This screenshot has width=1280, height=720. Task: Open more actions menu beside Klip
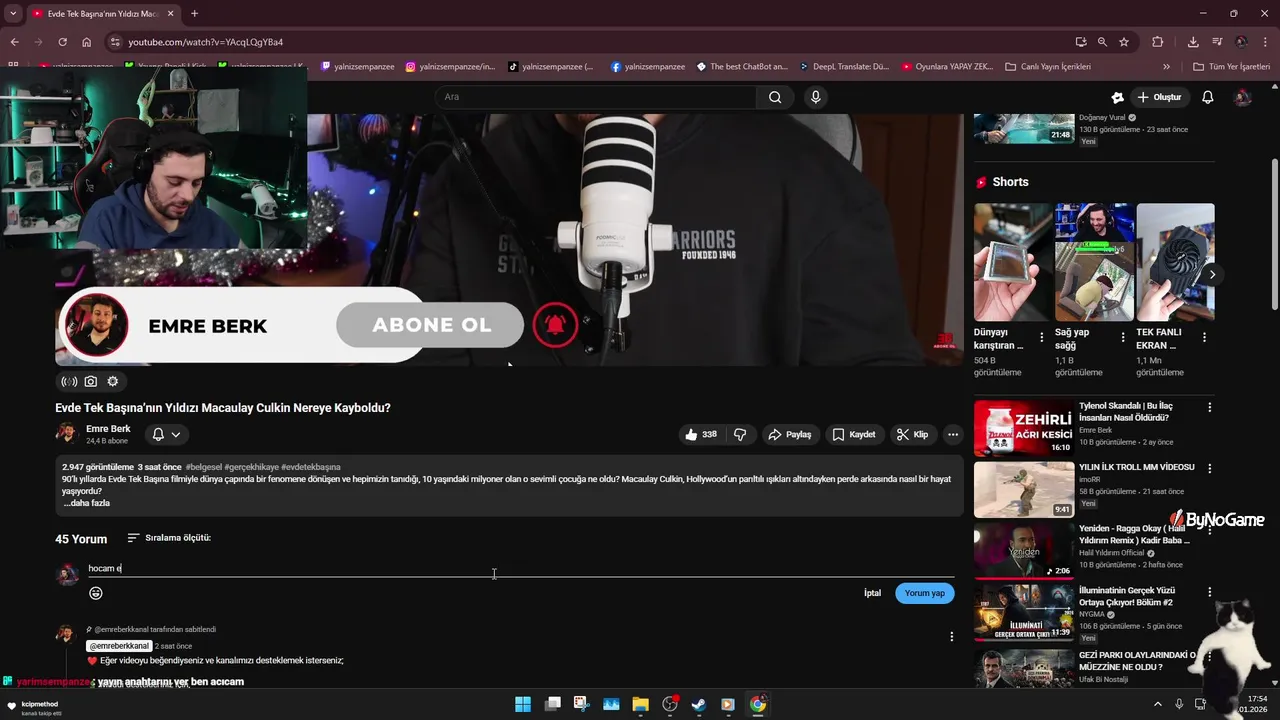click(953, 434)
